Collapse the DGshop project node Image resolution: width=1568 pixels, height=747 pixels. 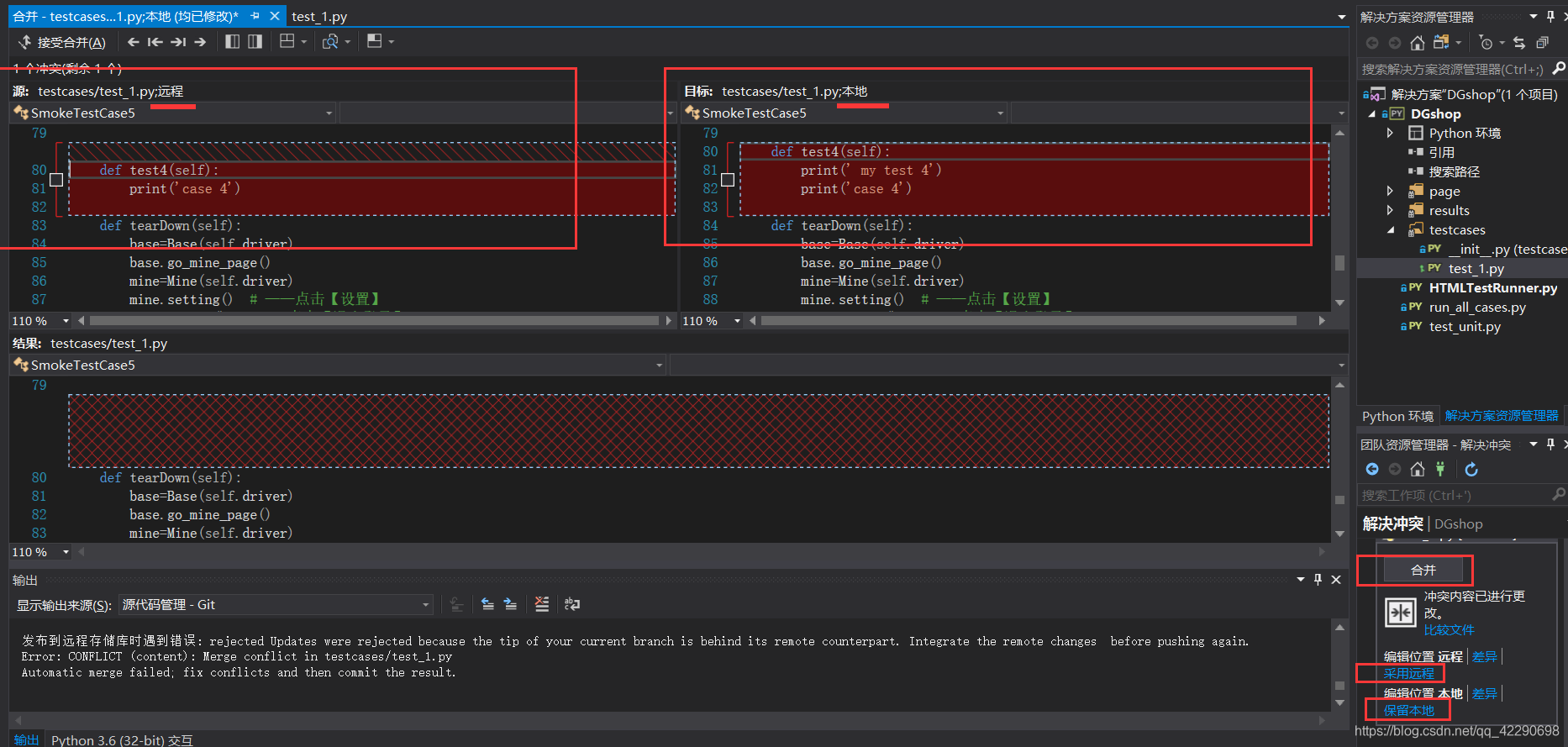pyautogui.click(x=1372, y=114)
